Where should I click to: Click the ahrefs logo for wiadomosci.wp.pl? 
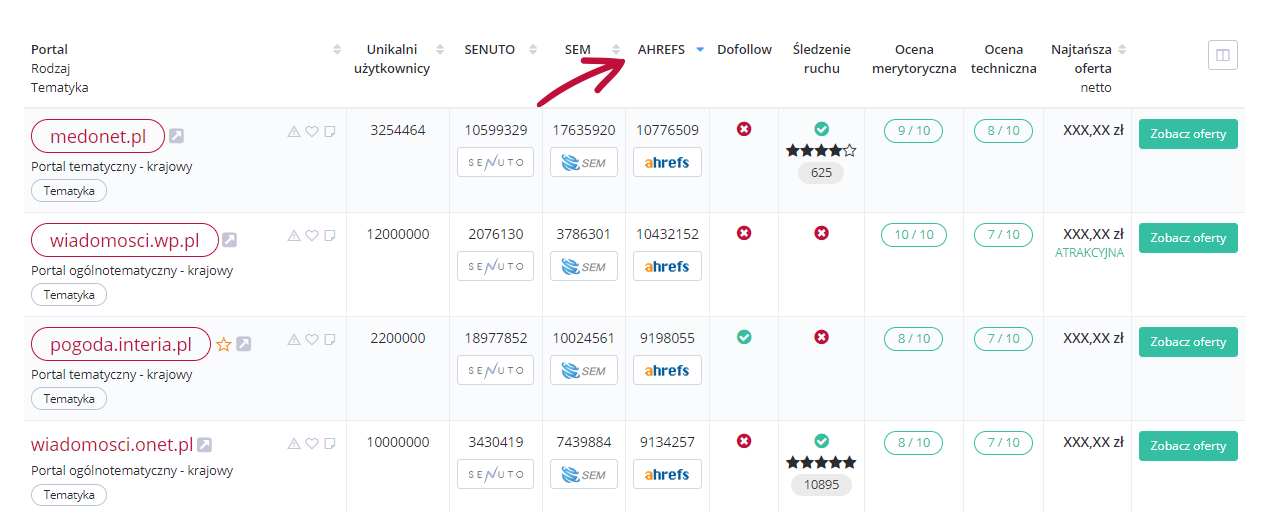click(x=667, y=266)
